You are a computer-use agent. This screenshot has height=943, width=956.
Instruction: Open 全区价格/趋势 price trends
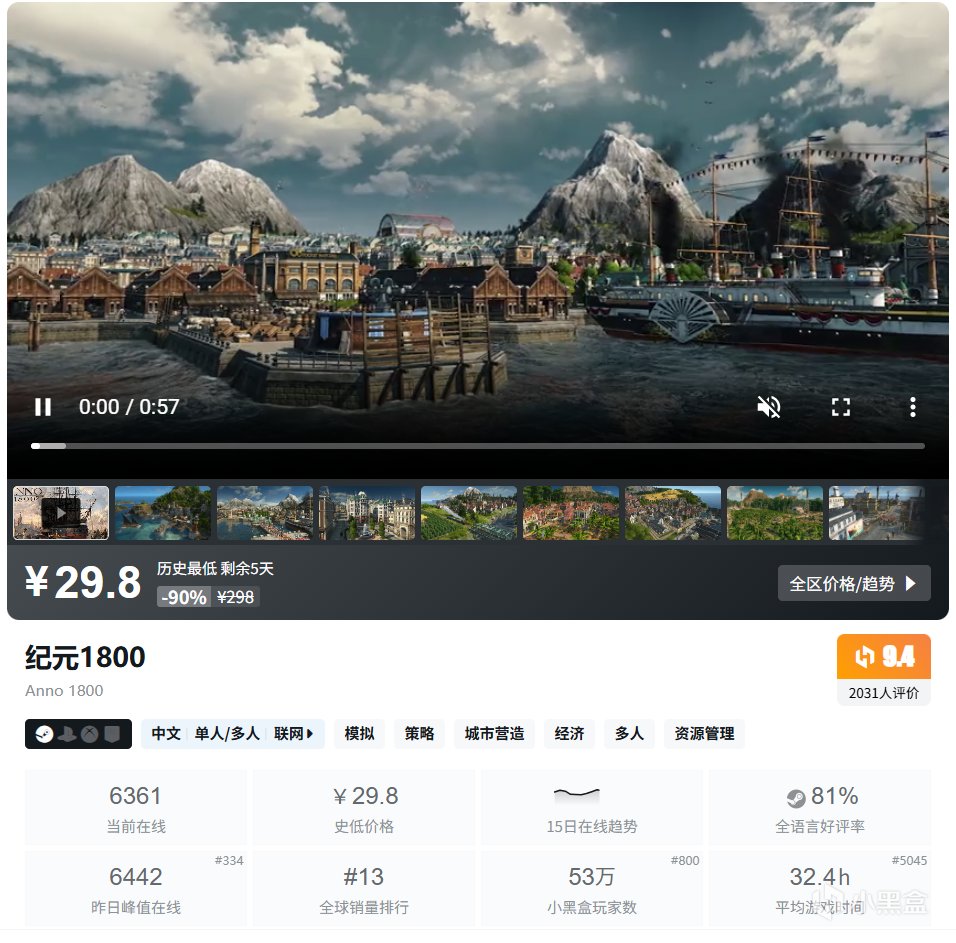(854, 583)
